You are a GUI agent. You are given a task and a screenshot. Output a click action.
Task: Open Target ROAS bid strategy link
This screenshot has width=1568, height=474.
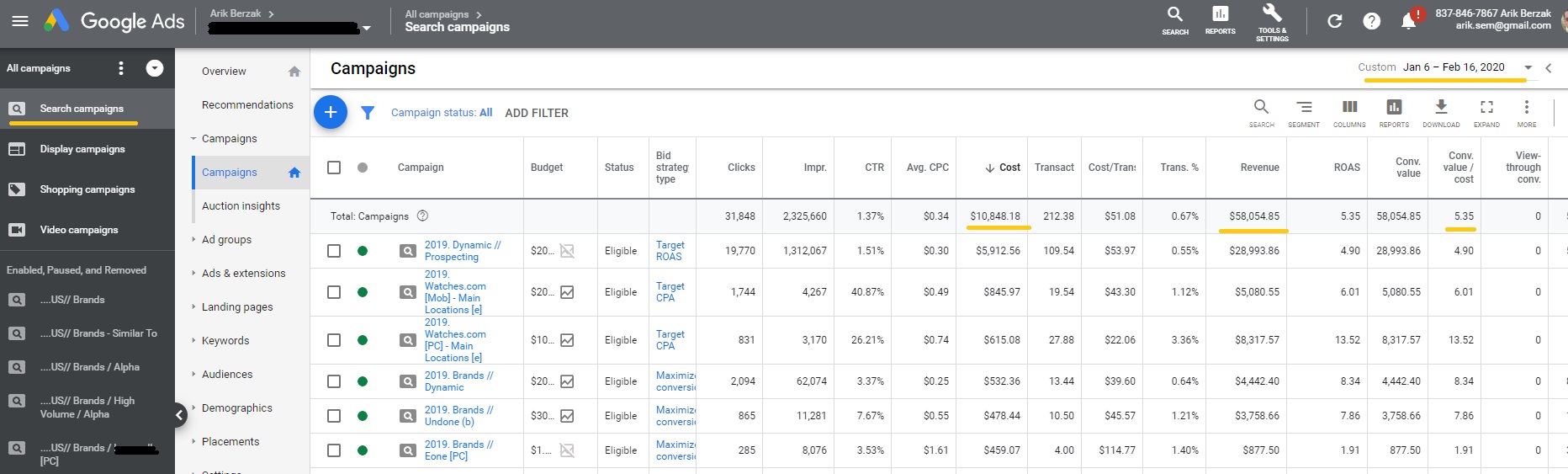tap(670, 251)
